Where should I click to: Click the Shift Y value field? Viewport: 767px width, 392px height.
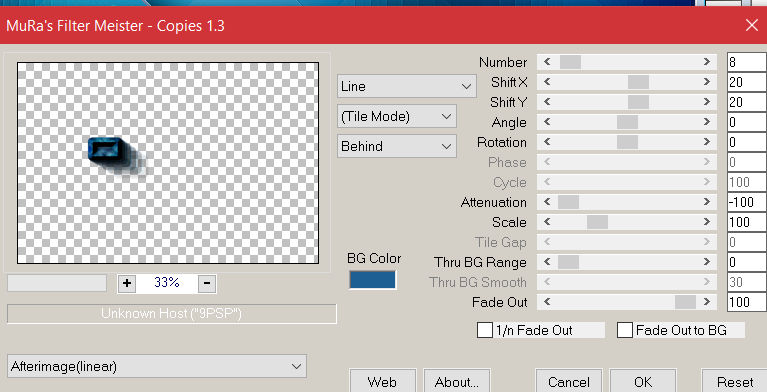(x=747, y=102)
